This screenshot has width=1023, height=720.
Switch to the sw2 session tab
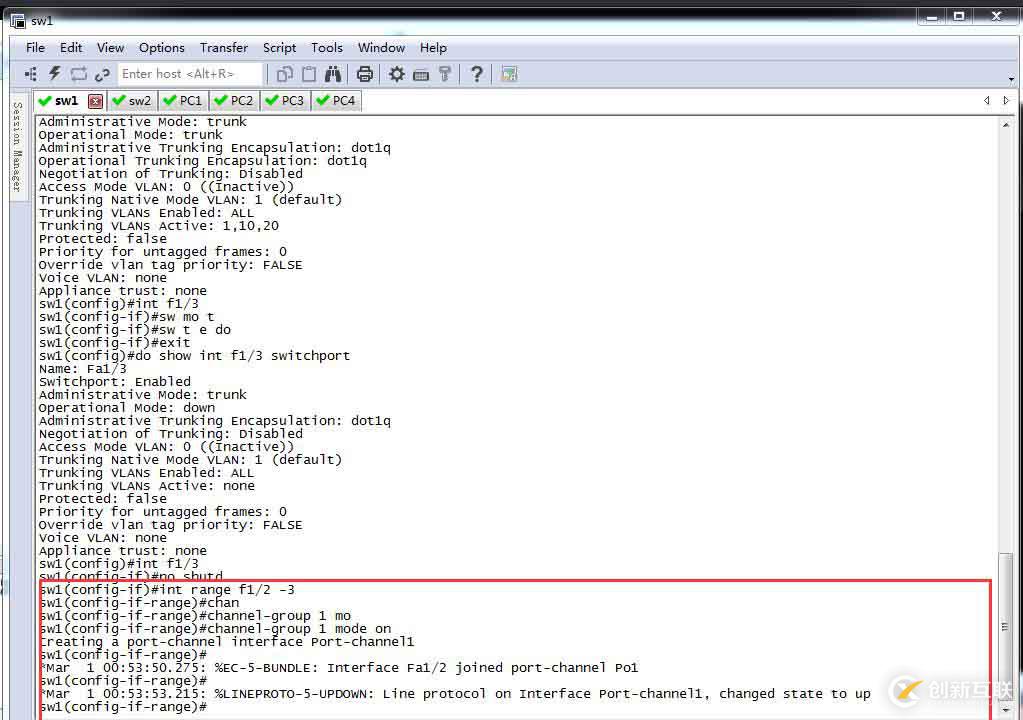click(x=132, y=101)
